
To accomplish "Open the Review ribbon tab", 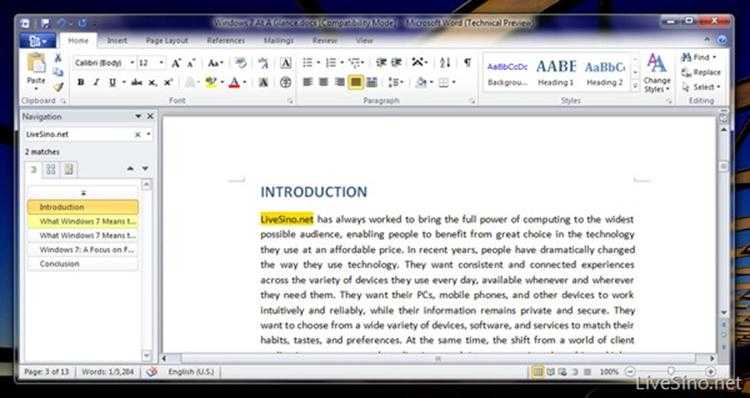I will tap(325, 41).
